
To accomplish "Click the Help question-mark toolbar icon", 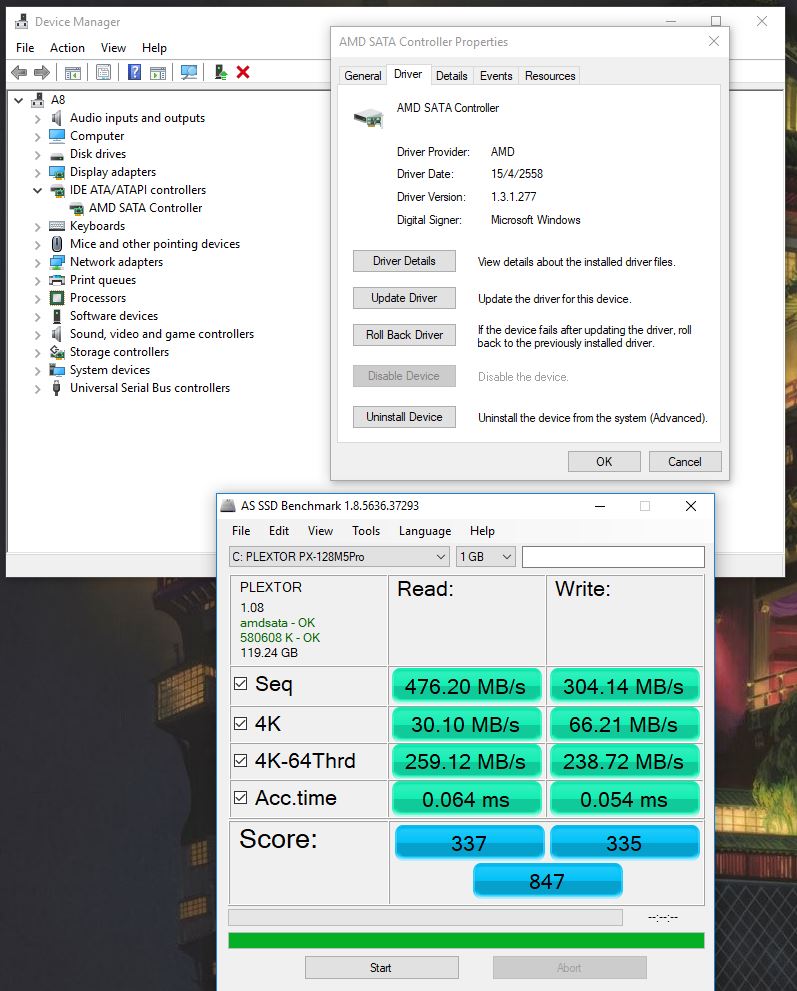I will (134, 72).
